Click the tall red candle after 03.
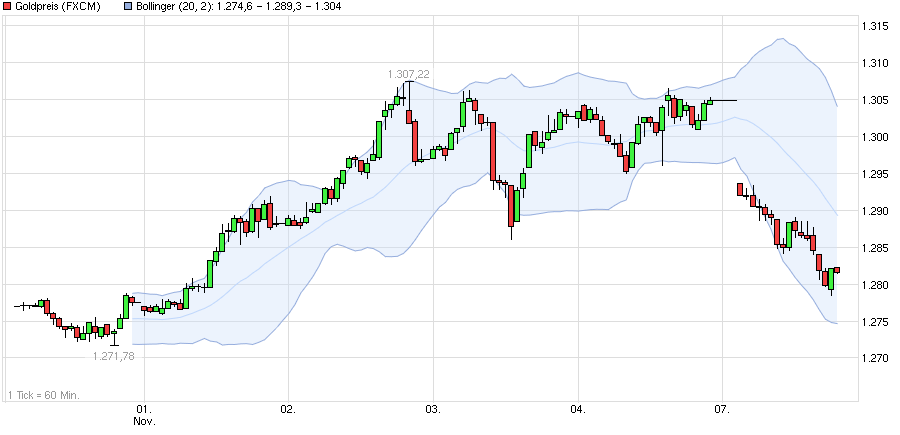 [x=492, y=150]
